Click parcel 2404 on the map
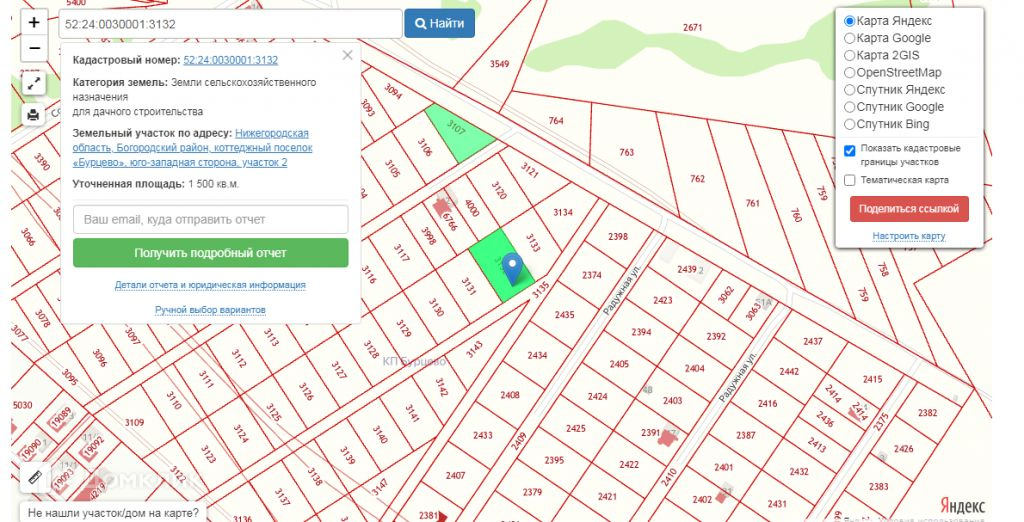The width and height of the screenshot is (1024, 522). [694, 368]
